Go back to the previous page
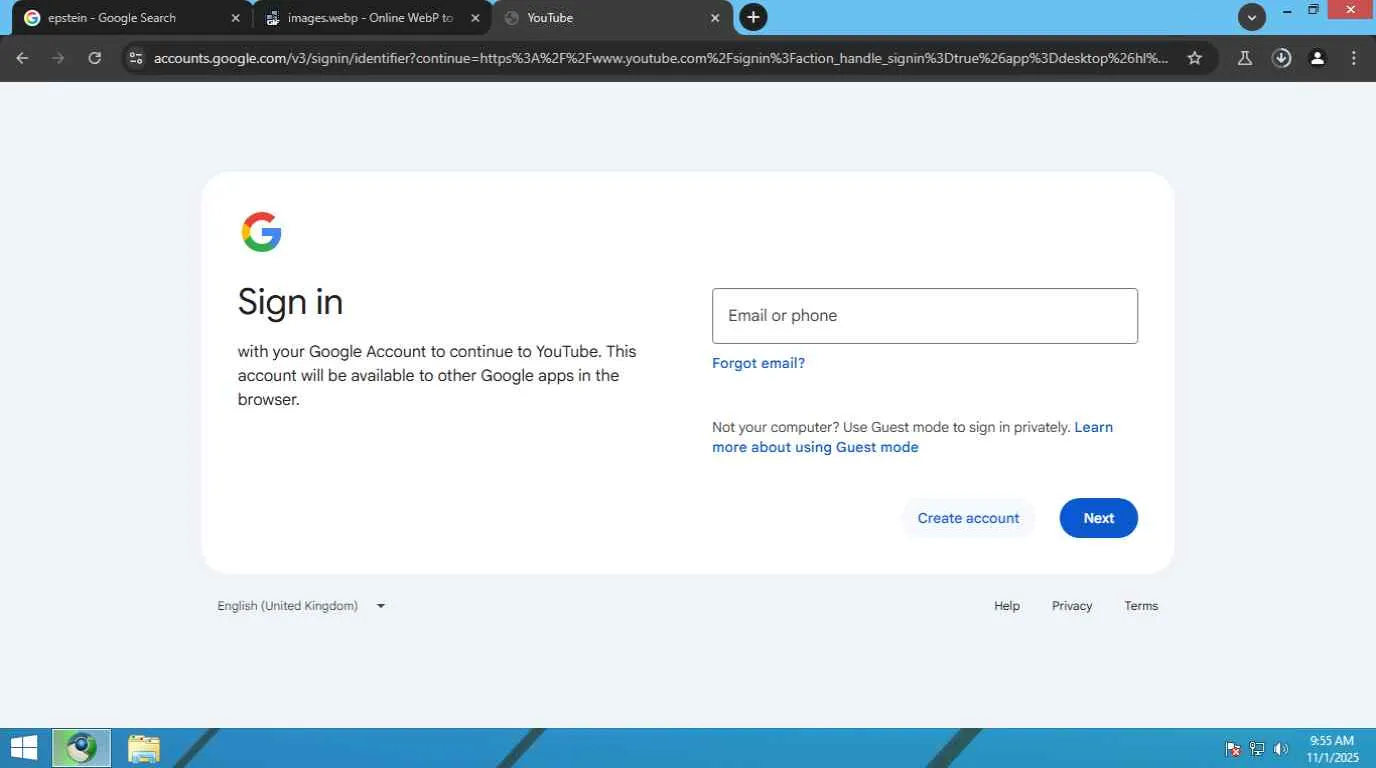Viewport: 1376px width, 768px height. (22, 58)
